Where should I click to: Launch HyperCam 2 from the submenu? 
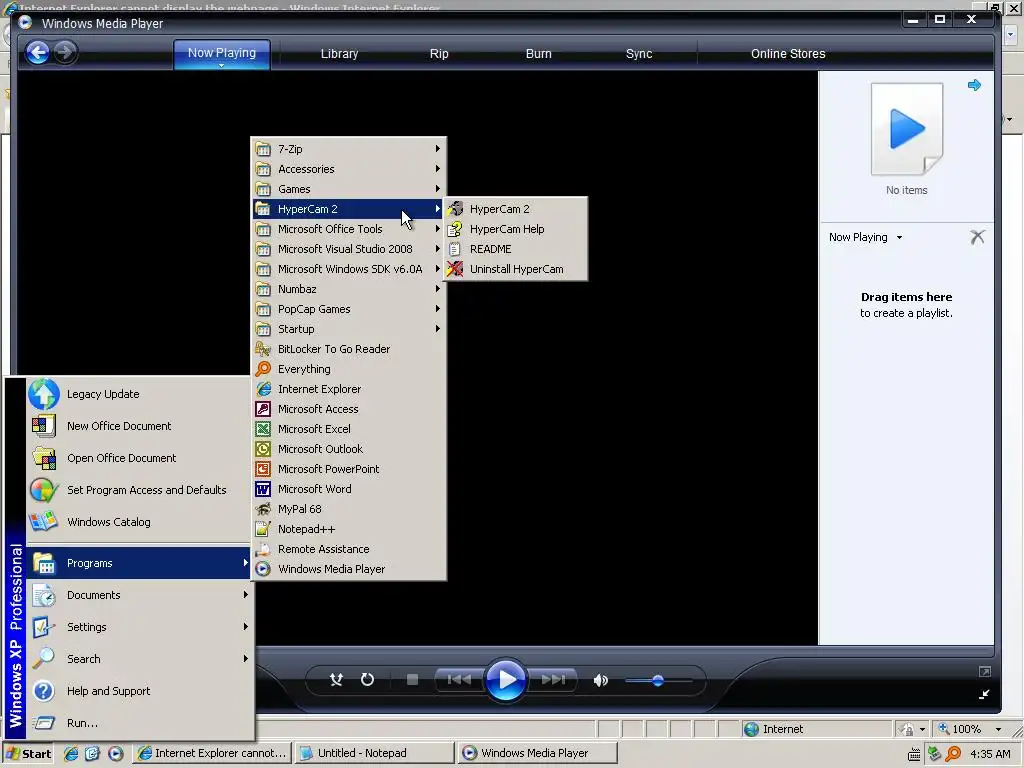(x=516, y=209)
